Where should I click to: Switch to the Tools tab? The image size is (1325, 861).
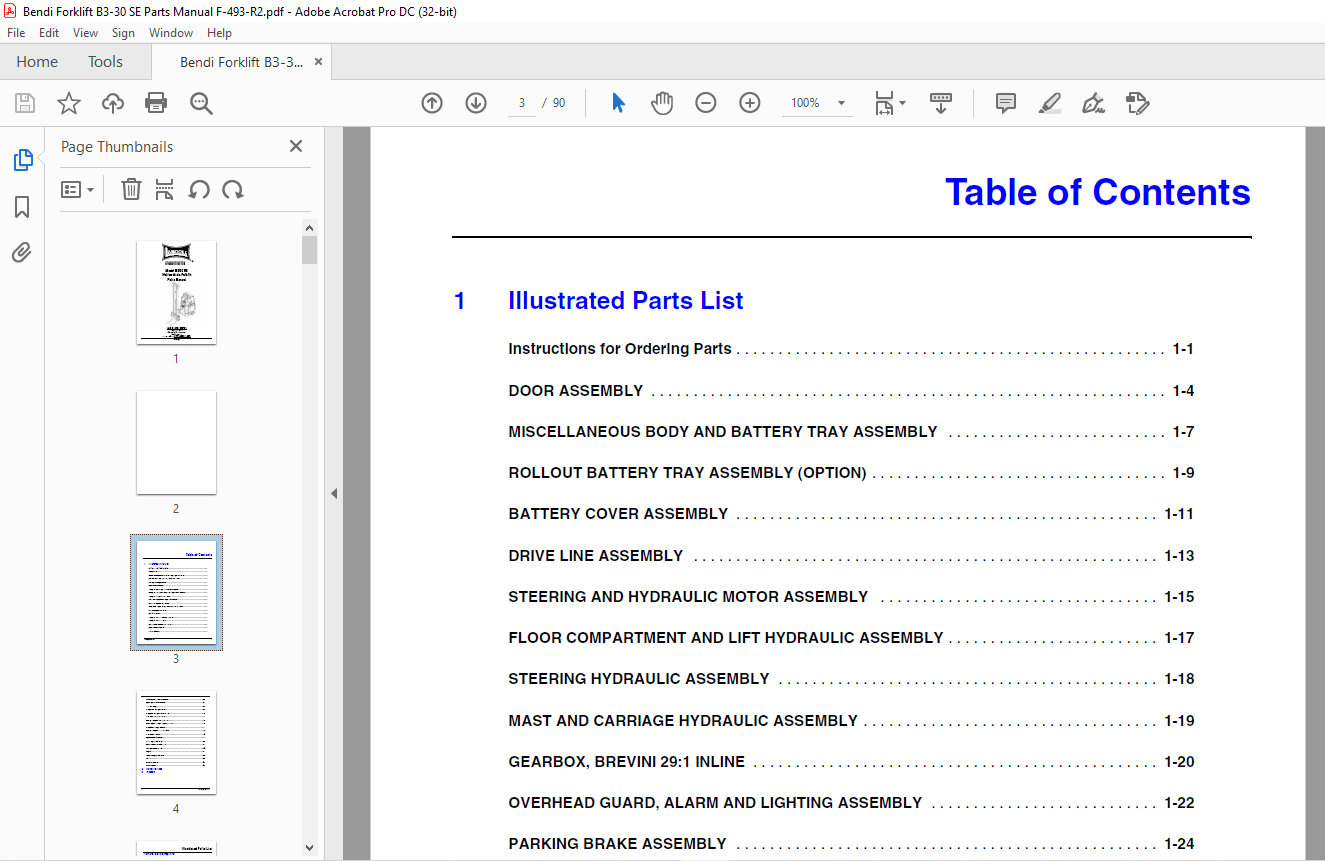pos(105,62)
